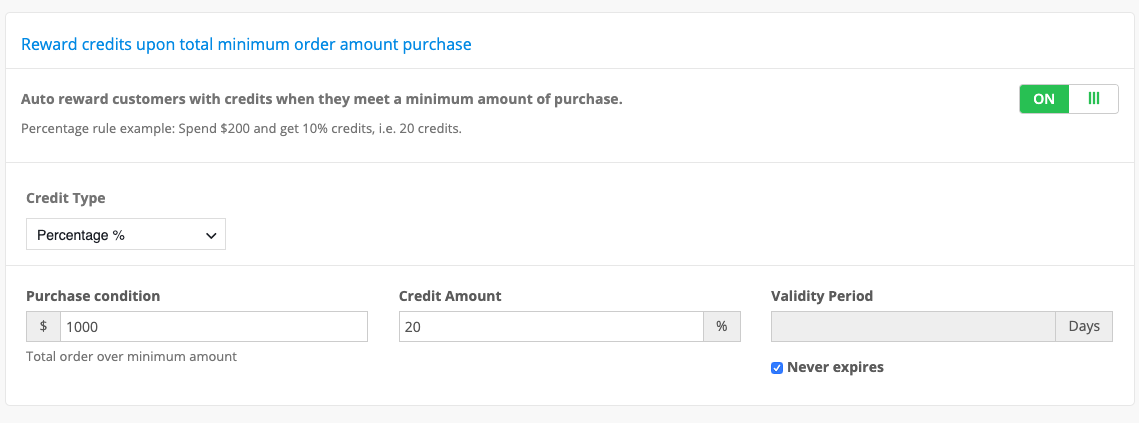
Task: Click the disabled Validity Period field
Action: tap(913, 327)
